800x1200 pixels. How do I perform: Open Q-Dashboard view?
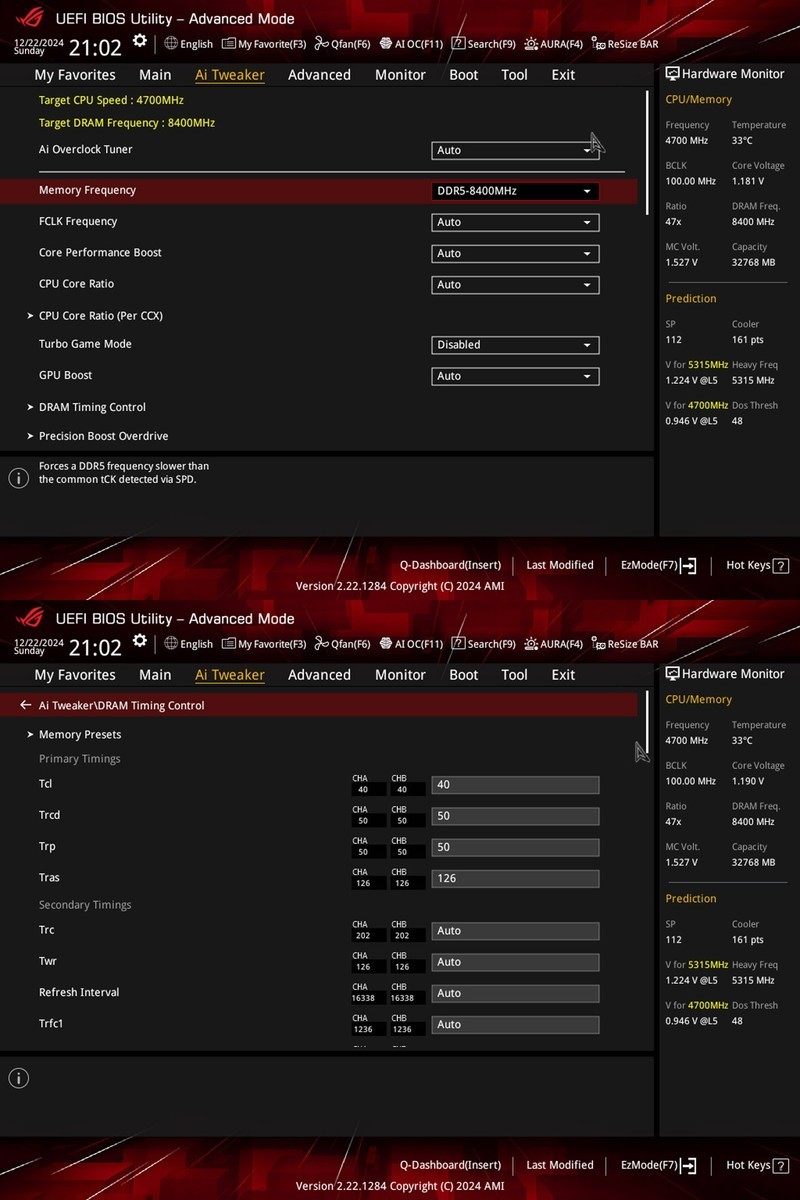(450, 564)
